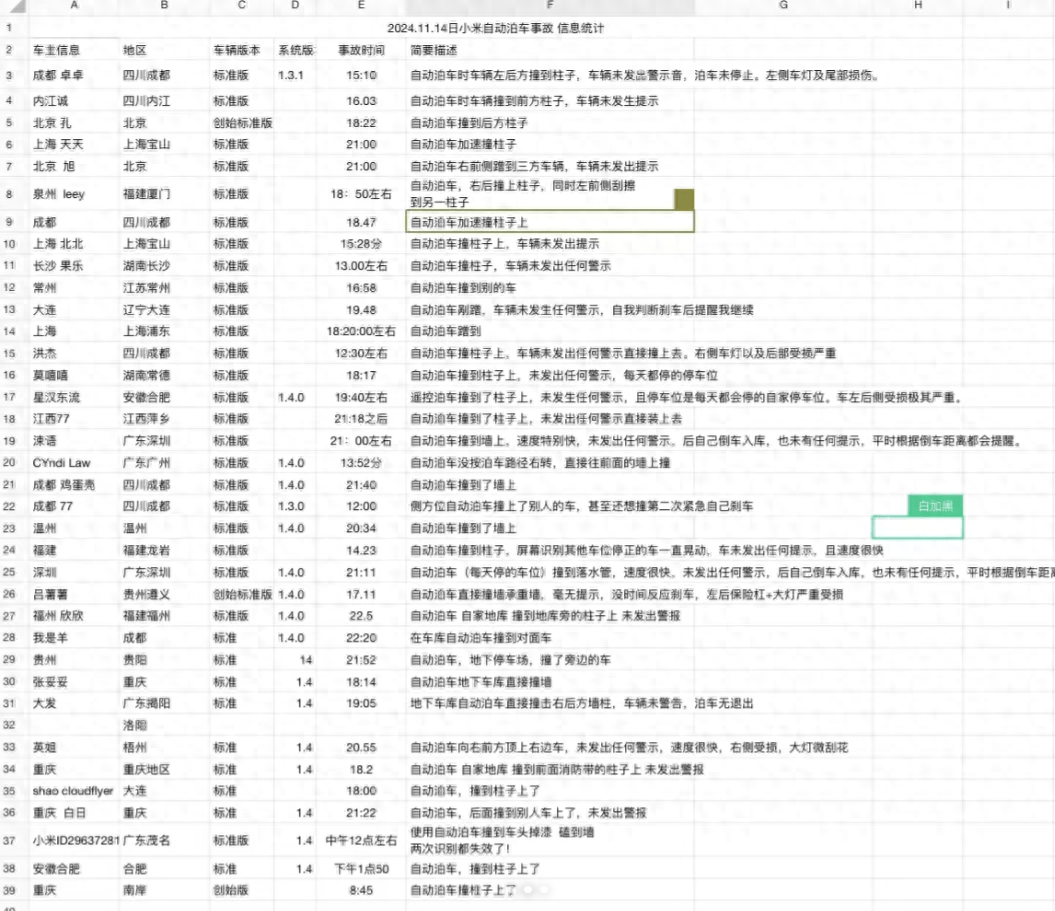The width and height of the screenshot is (1055, 911).
Task: Click the '重庆 白日' cell
Action: [x=59, y=813]
